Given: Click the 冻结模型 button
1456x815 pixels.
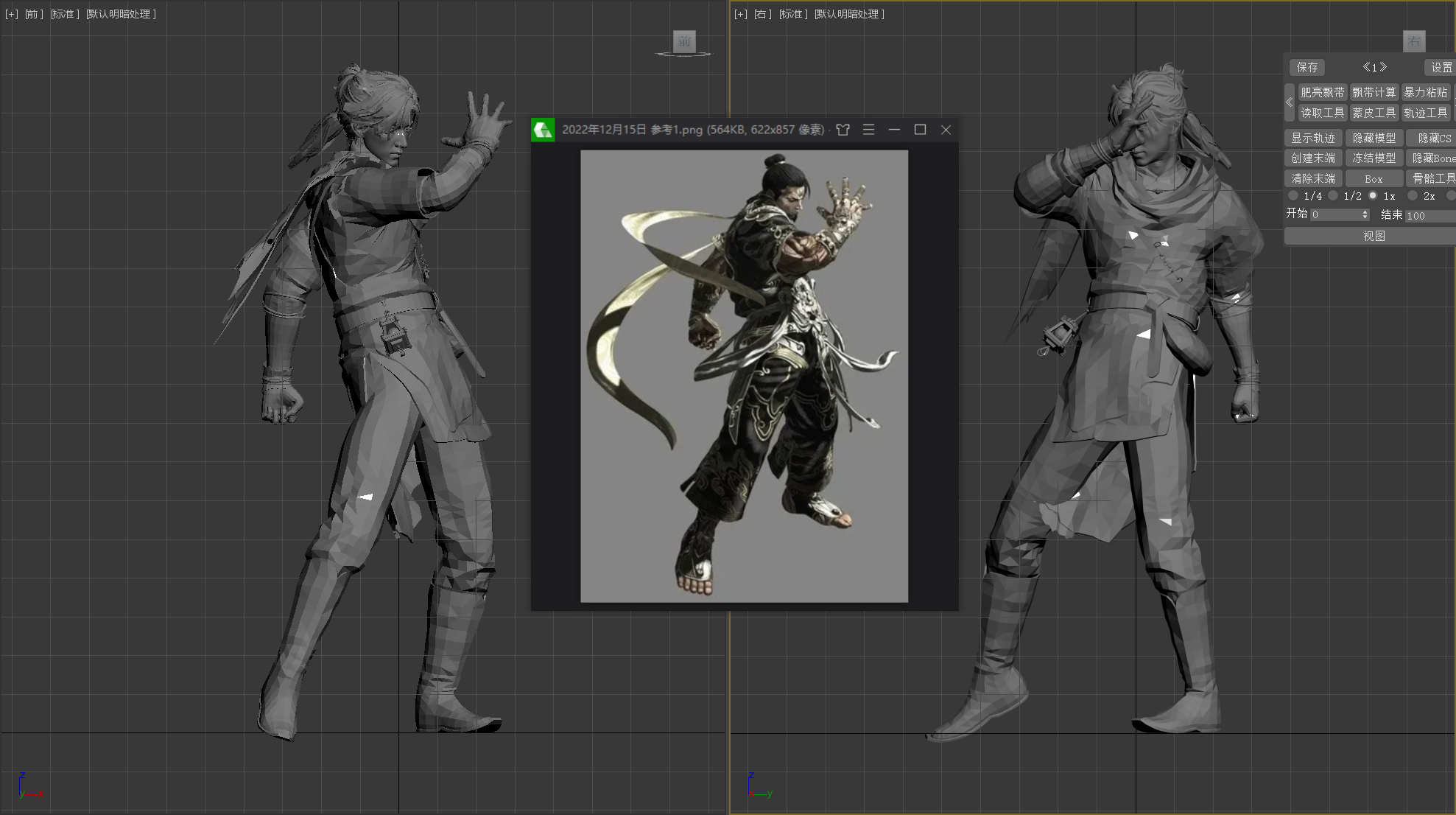Looking at the screenshot, I should (1374, 158).
